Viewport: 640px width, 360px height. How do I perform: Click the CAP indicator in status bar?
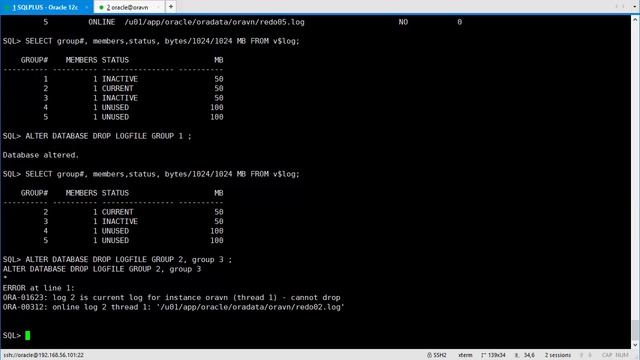point(607,355)
